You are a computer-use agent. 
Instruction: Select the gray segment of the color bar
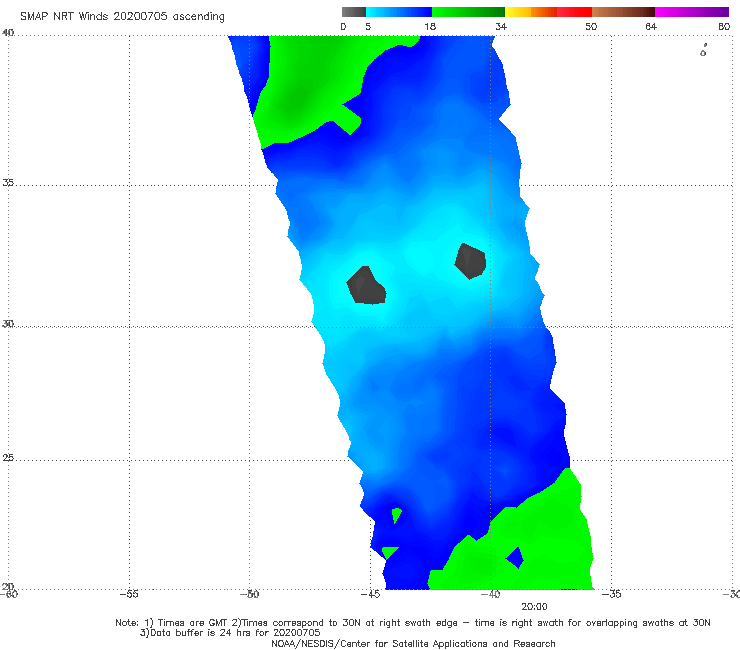pyautogui.click(x=354, y=12)
